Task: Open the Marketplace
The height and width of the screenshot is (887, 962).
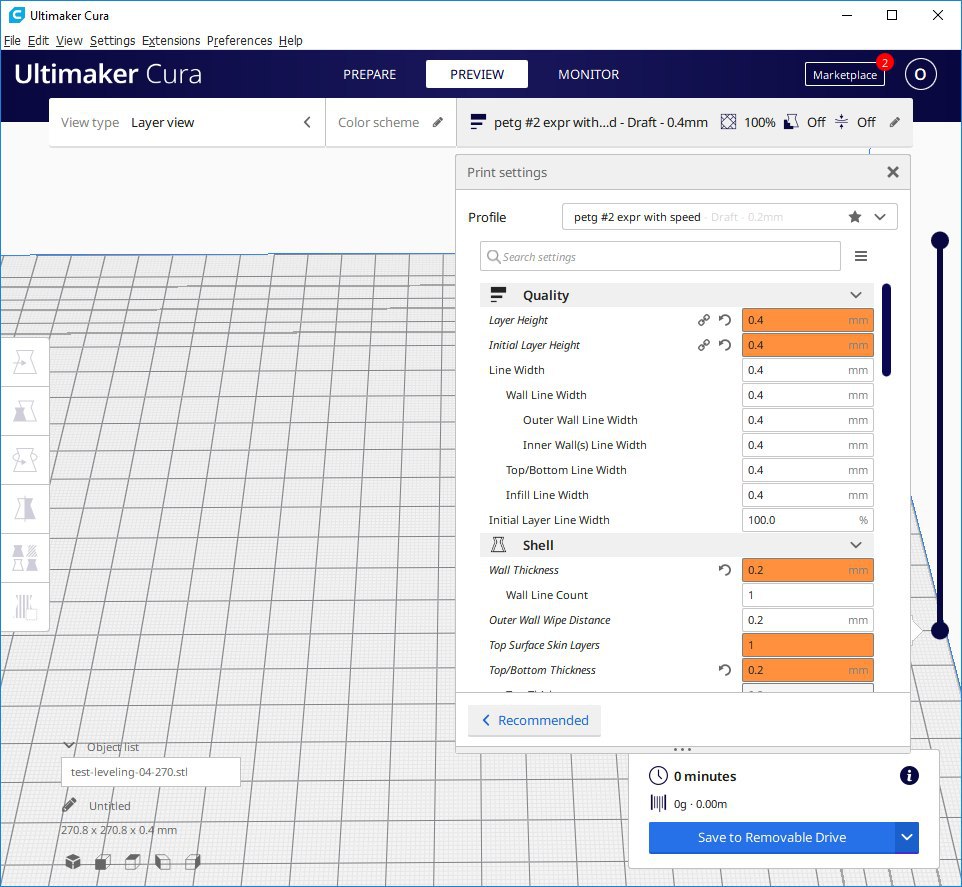Action: tap(845, 74)
